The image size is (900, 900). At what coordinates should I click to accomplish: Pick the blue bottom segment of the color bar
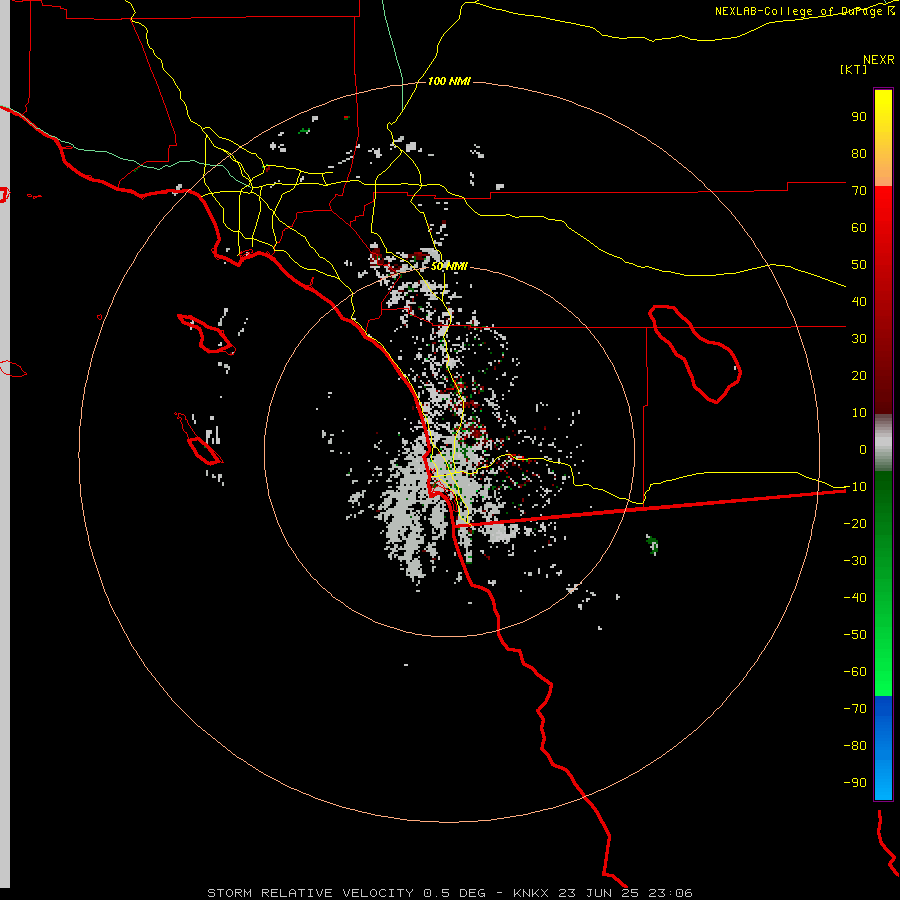click(883, 748)
